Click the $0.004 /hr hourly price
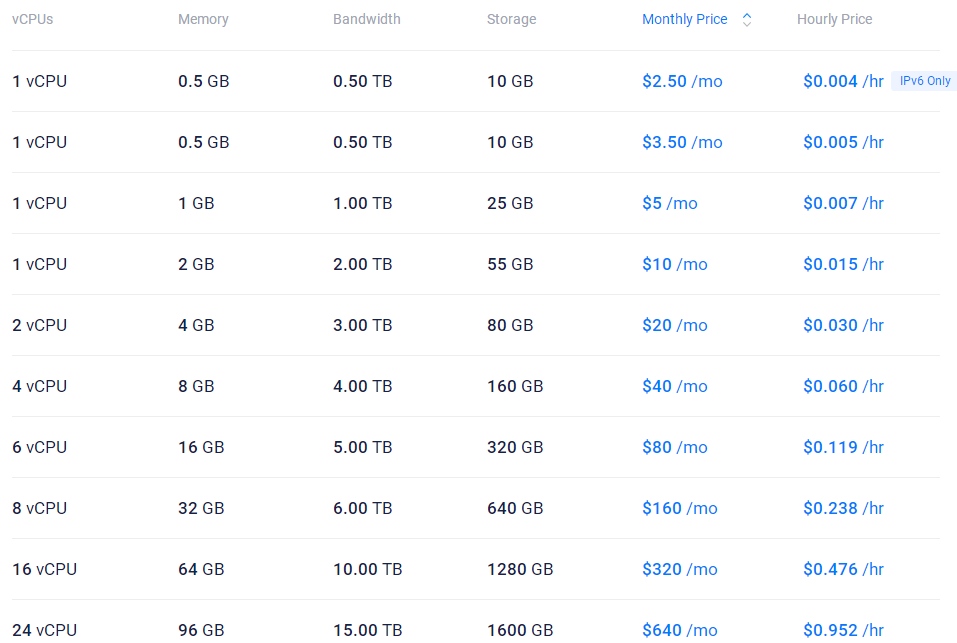This screenshot has width=957, height=643. 843,81
